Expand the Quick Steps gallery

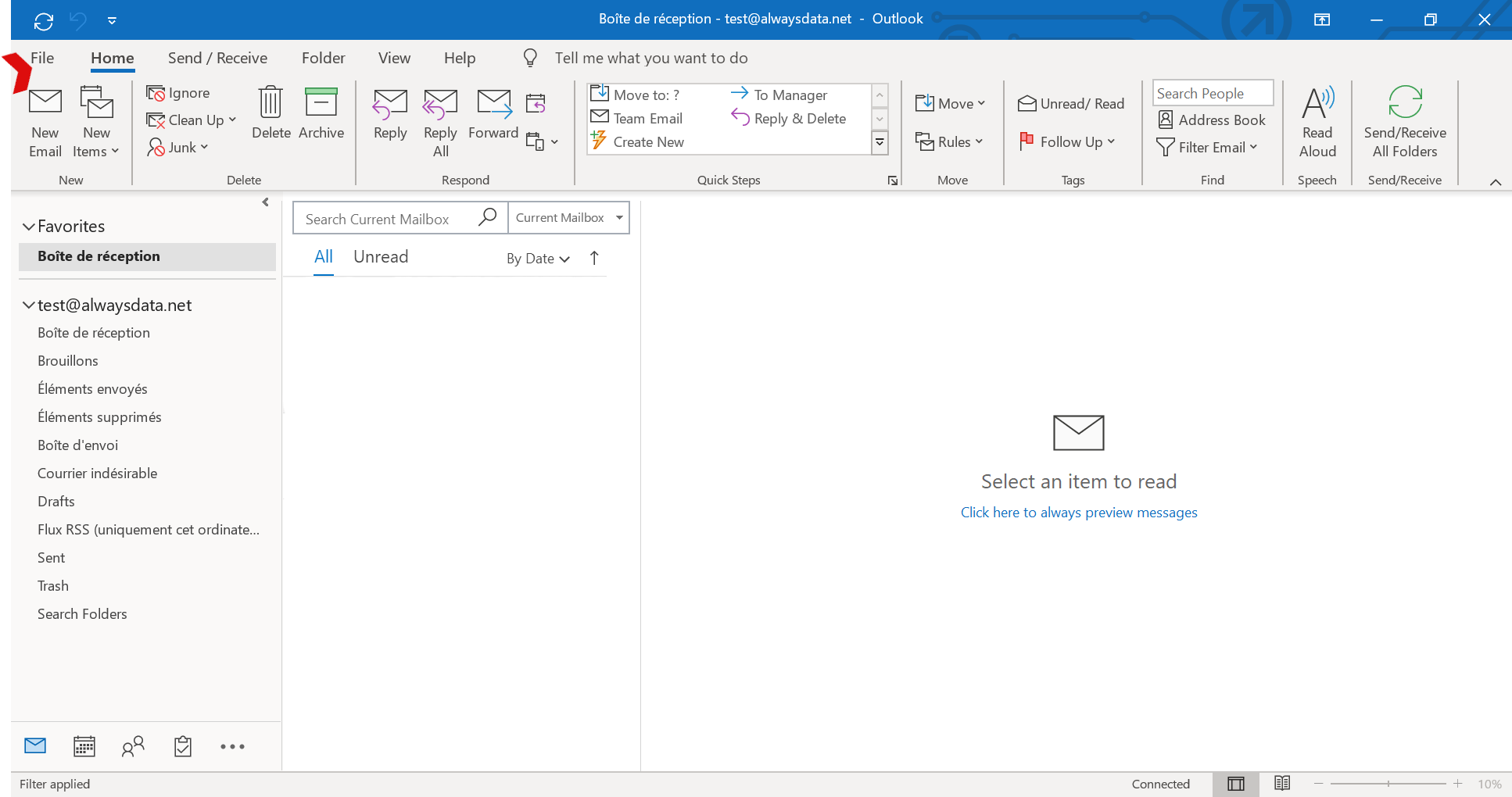point(880,142)
